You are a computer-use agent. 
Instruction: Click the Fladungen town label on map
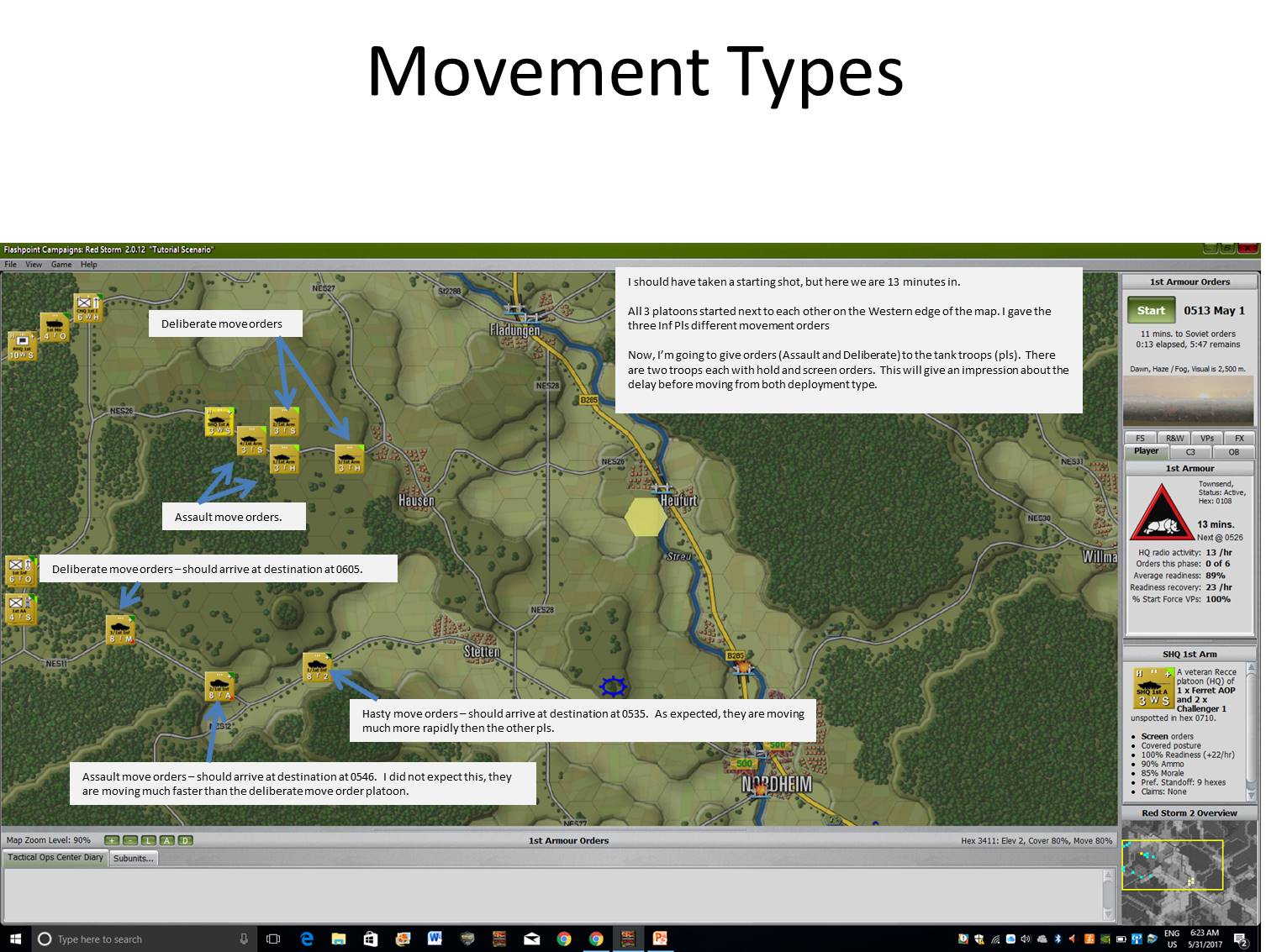pyautogui.click(x=515, y=330)
